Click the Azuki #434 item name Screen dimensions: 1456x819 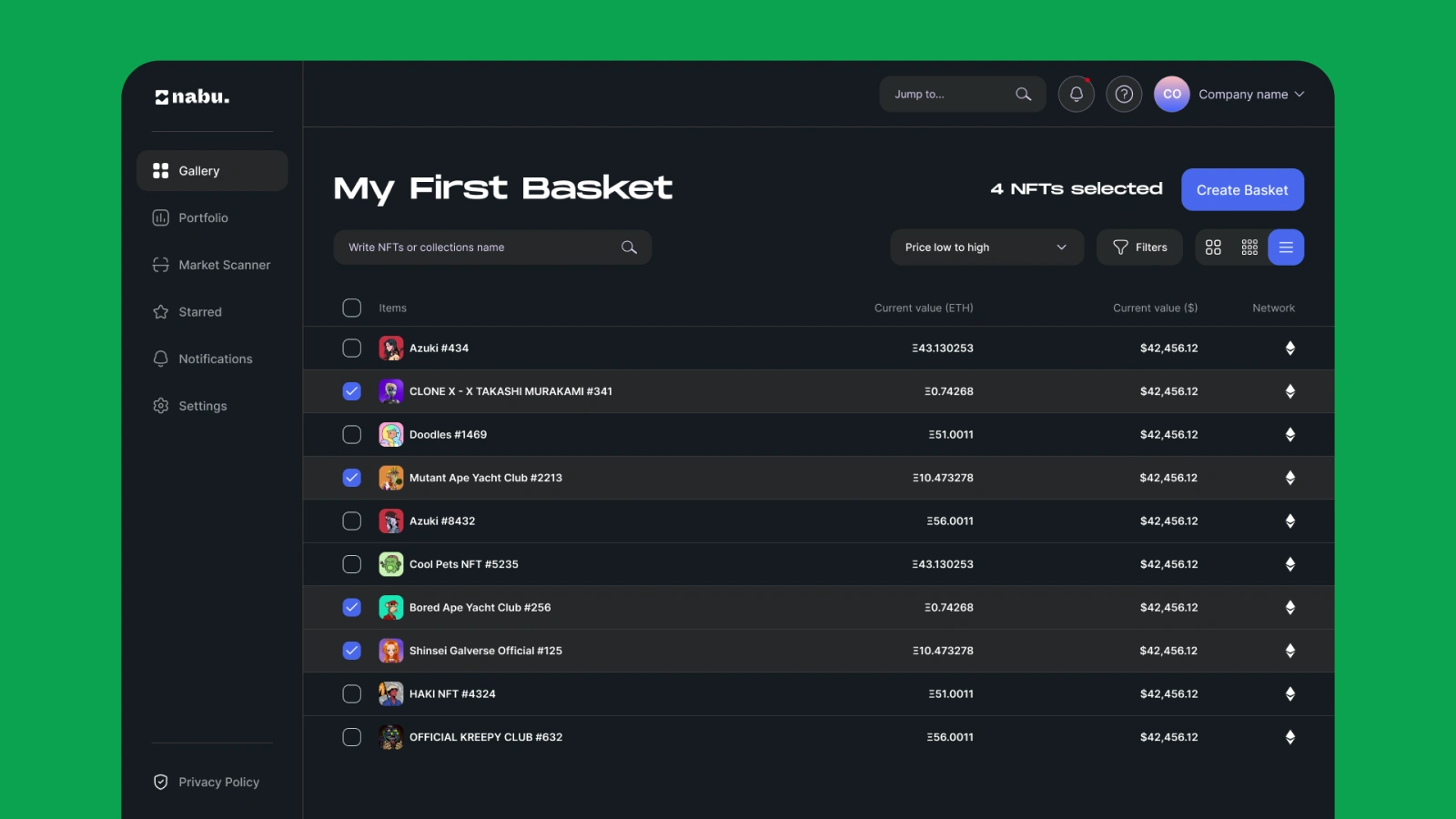[x=439, y=349]
